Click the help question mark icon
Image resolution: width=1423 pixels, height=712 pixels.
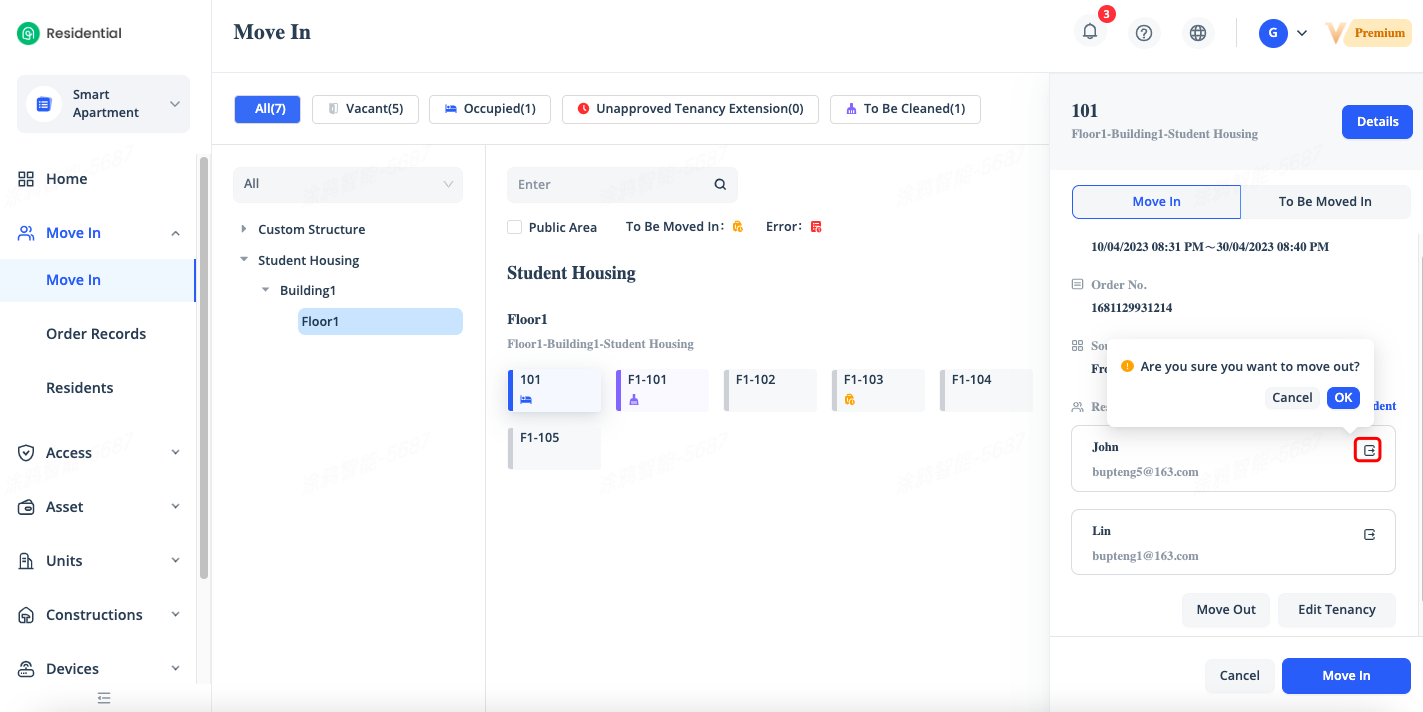[1144, 33]
